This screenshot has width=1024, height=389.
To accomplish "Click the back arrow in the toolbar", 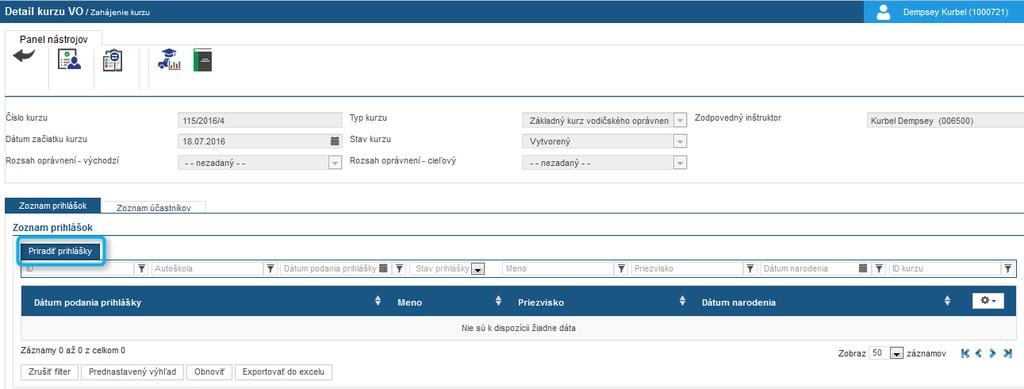I will [x=24, y=57].
